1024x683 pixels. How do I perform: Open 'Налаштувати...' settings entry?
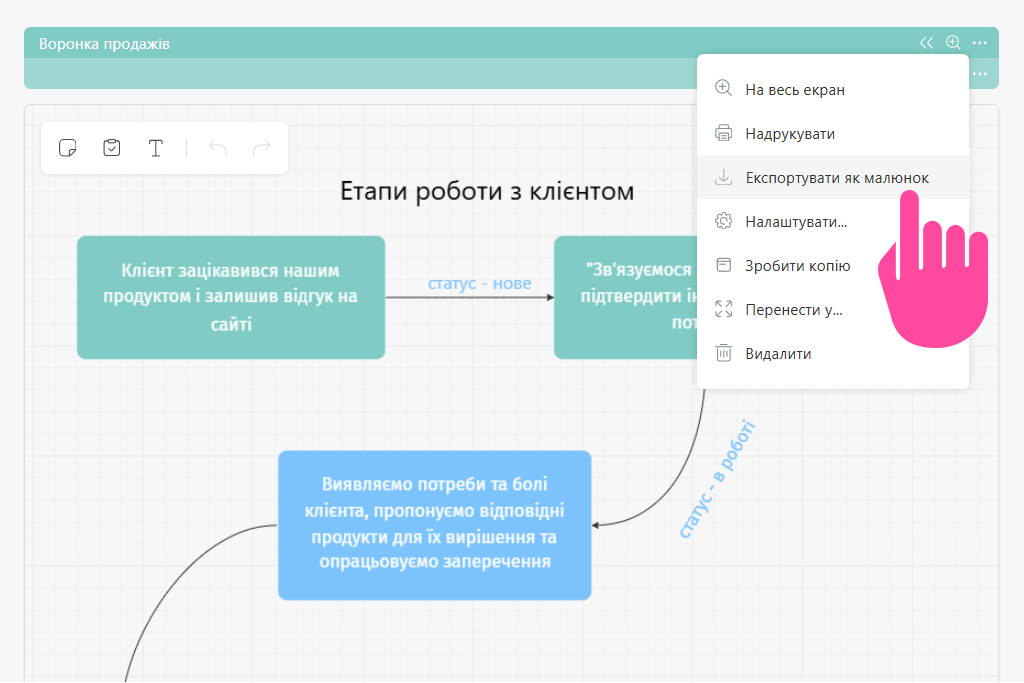(833, 221)
